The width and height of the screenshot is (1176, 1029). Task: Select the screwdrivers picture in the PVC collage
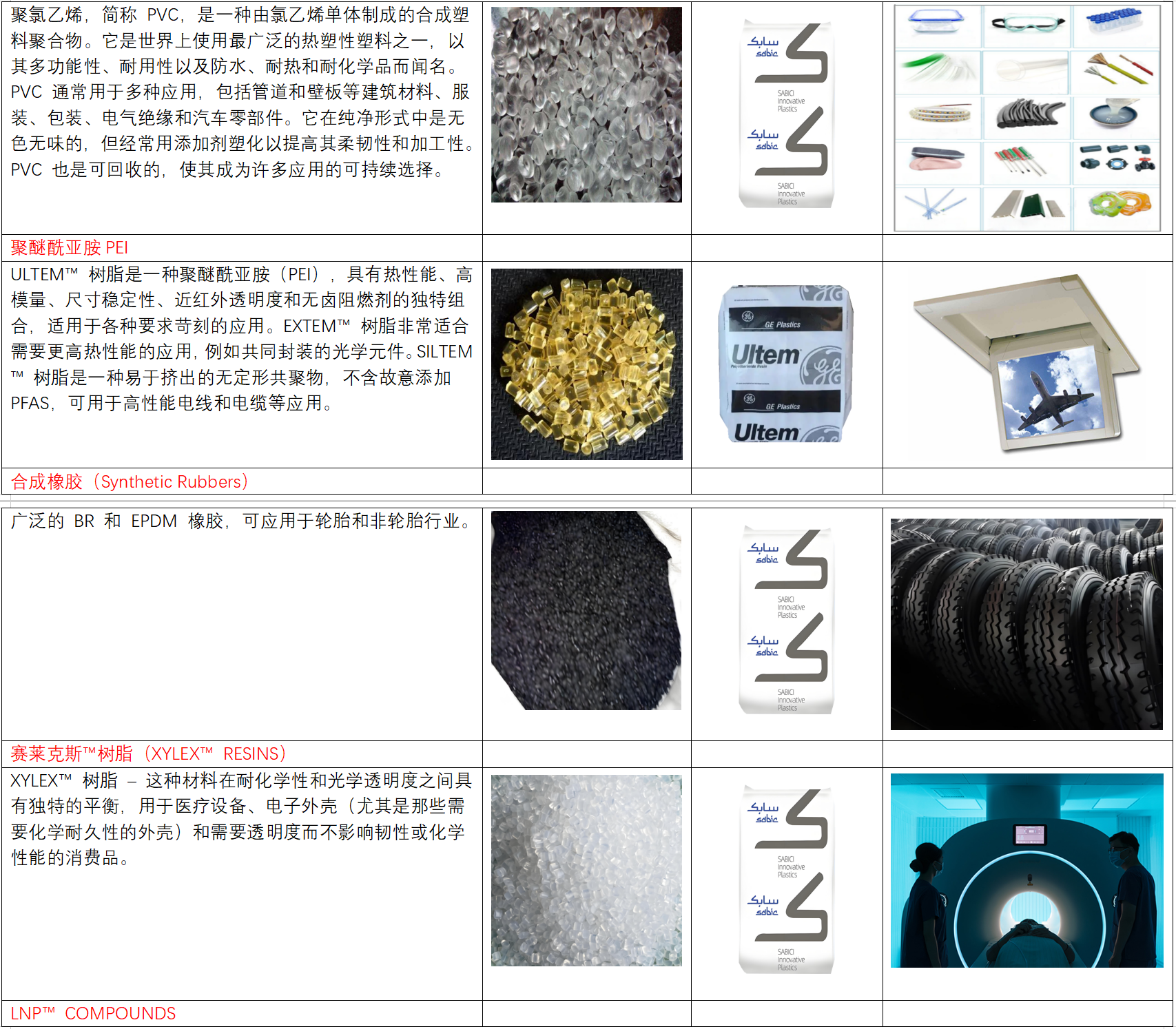pyautogui.click(x=1027, y=161)
